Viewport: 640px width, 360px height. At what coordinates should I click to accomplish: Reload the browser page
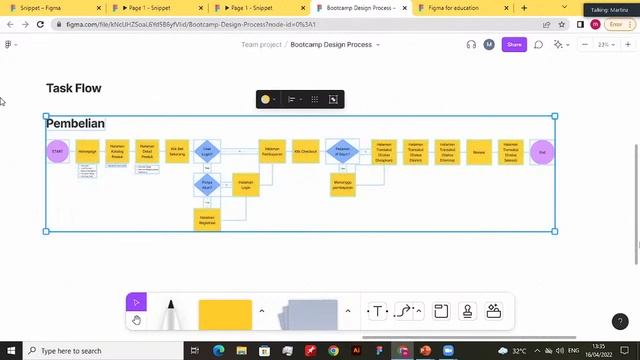[40, 24]
